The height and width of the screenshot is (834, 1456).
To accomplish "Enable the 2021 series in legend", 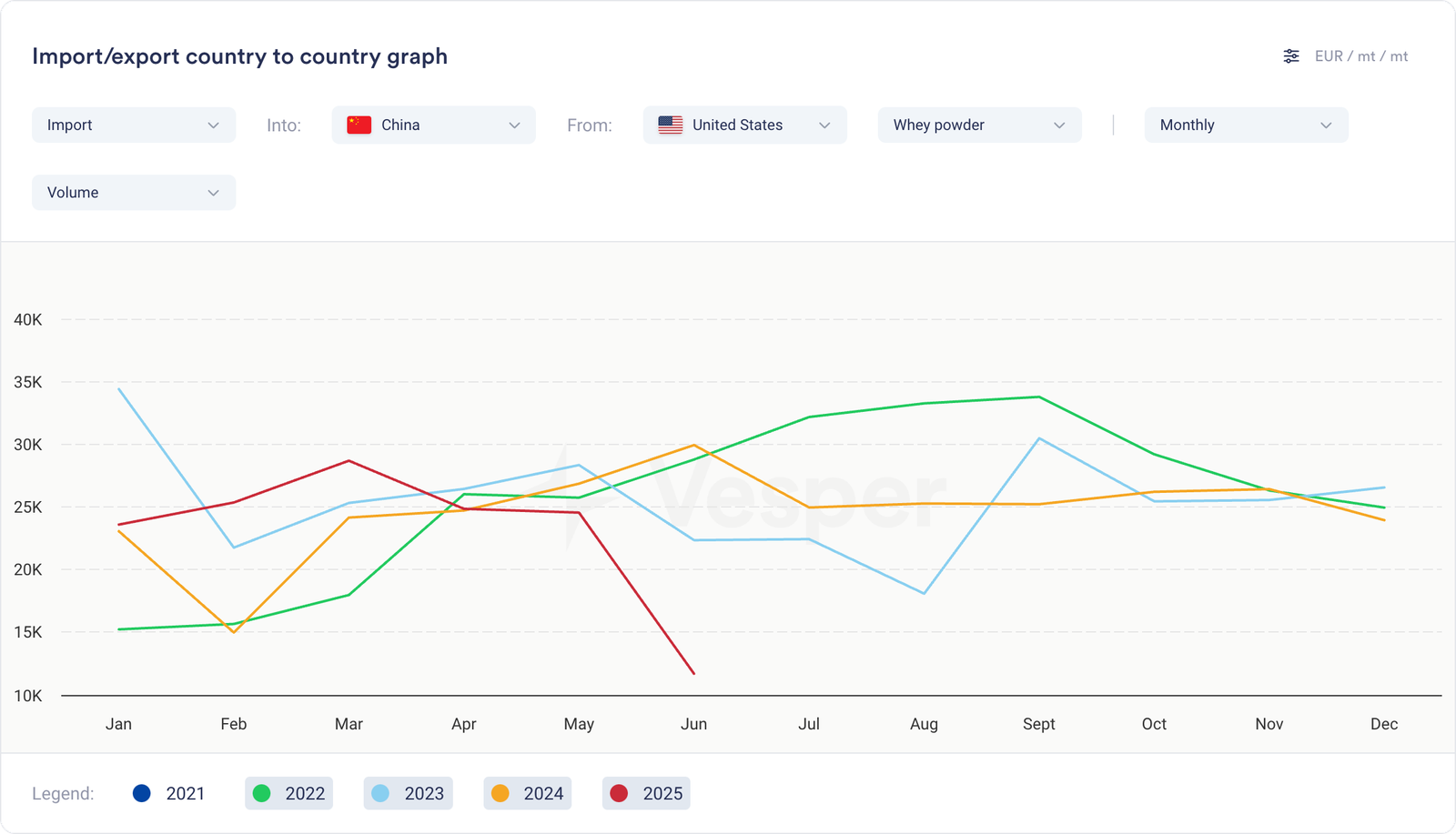I will pos(169,793).
